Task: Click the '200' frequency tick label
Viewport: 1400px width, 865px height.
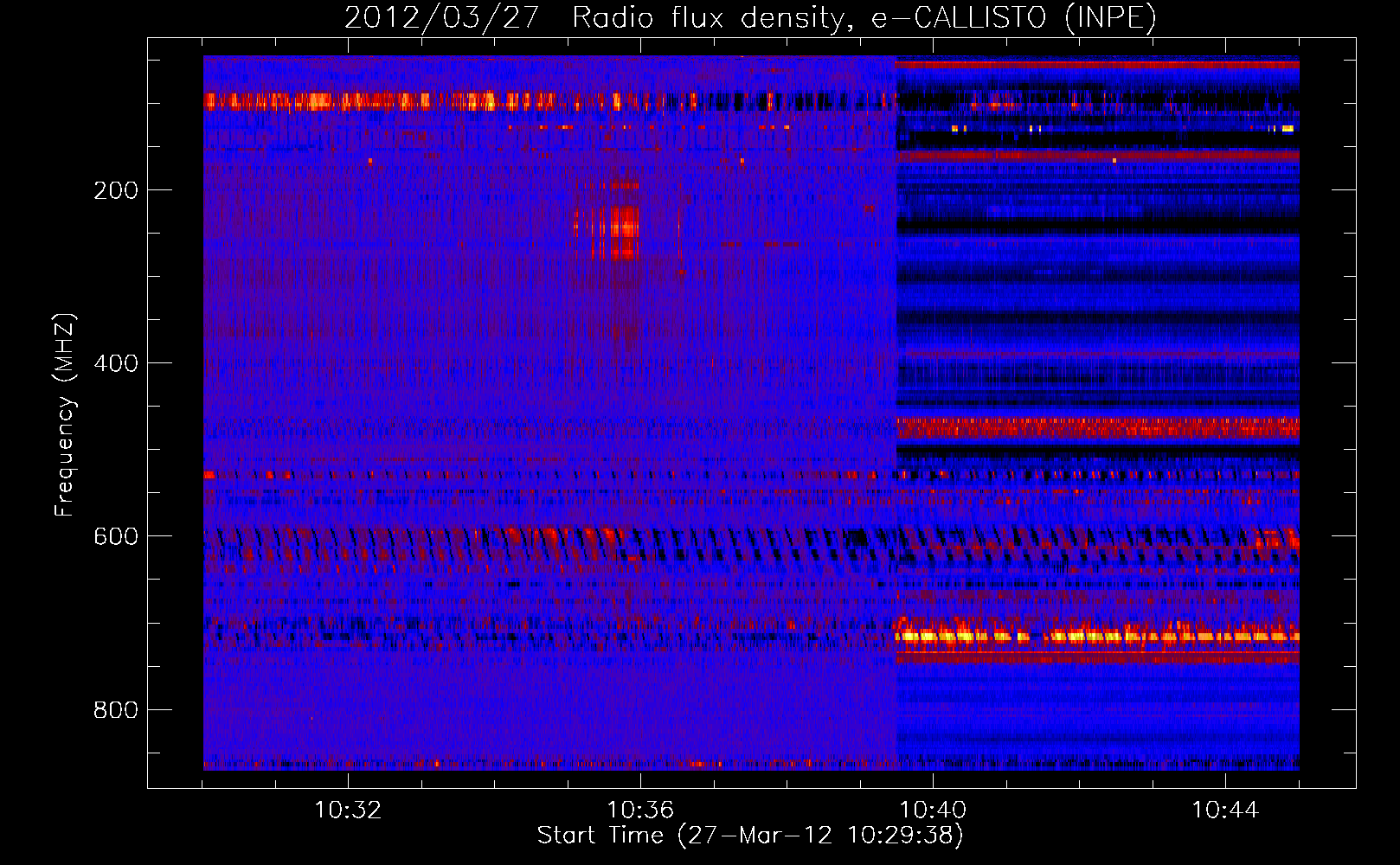Action: pos(116,190)
